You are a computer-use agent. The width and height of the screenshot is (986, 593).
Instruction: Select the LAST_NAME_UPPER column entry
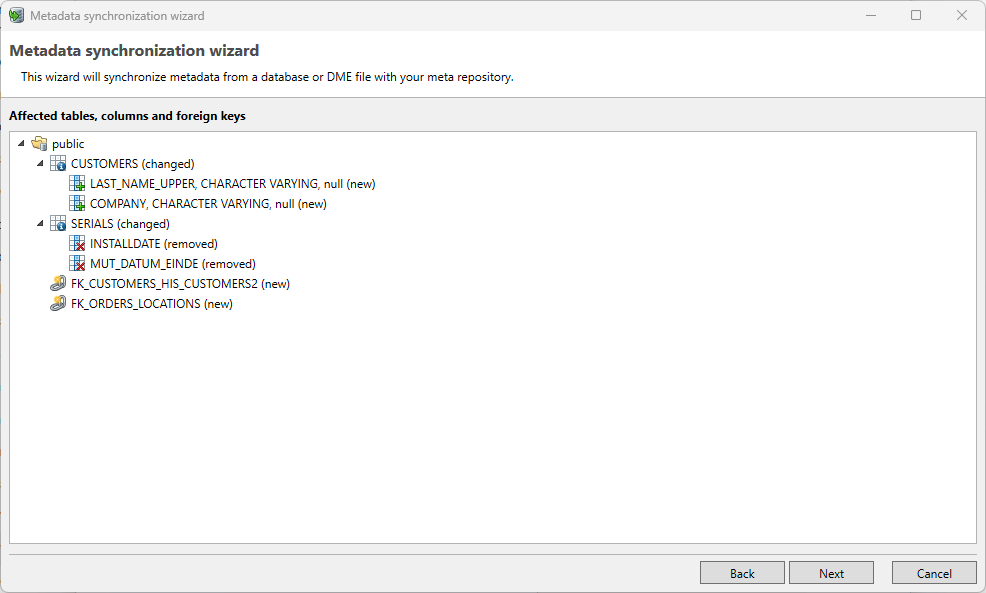click(x=231, y=183)
